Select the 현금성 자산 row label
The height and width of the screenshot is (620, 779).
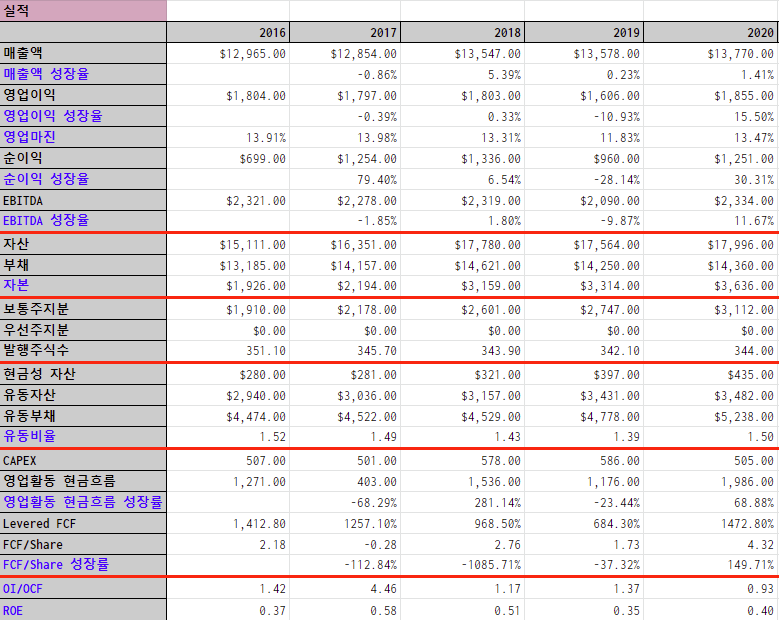coord(83,374)
